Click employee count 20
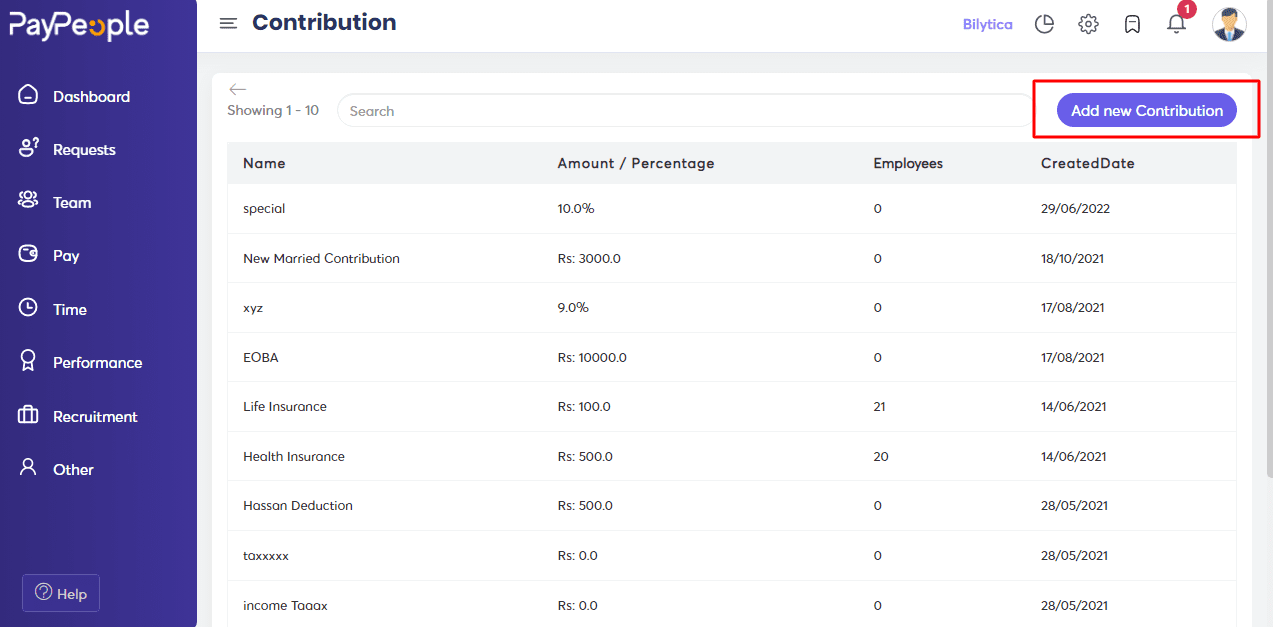 tap(881, 456)
